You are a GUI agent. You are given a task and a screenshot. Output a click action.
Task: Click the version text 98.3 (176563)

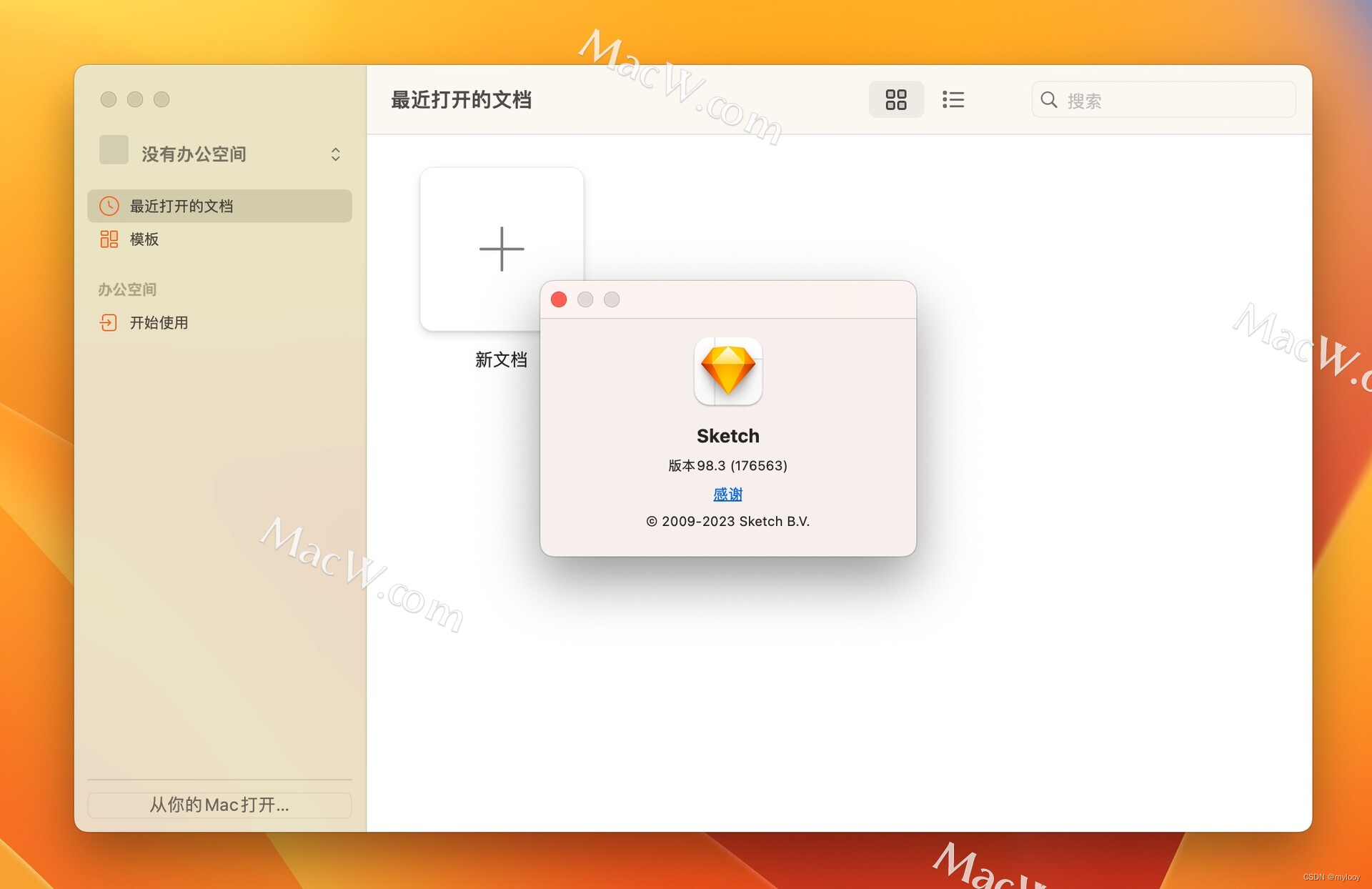click(727, 465)
